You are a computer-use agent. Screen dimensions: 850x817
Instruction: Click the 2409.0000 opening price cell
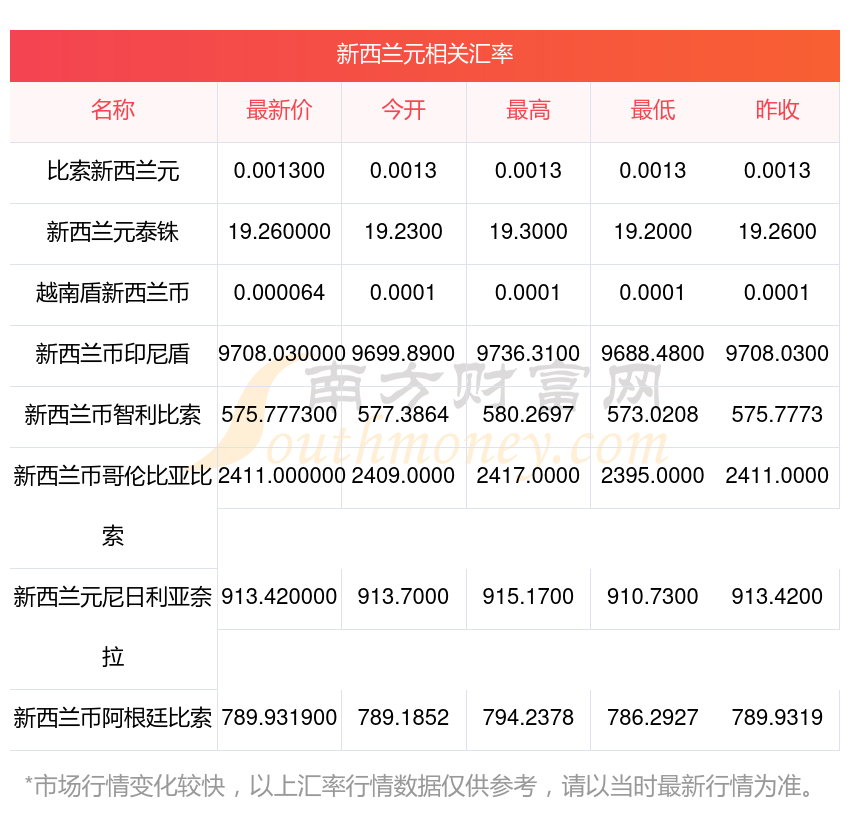(x=403, y=475)
